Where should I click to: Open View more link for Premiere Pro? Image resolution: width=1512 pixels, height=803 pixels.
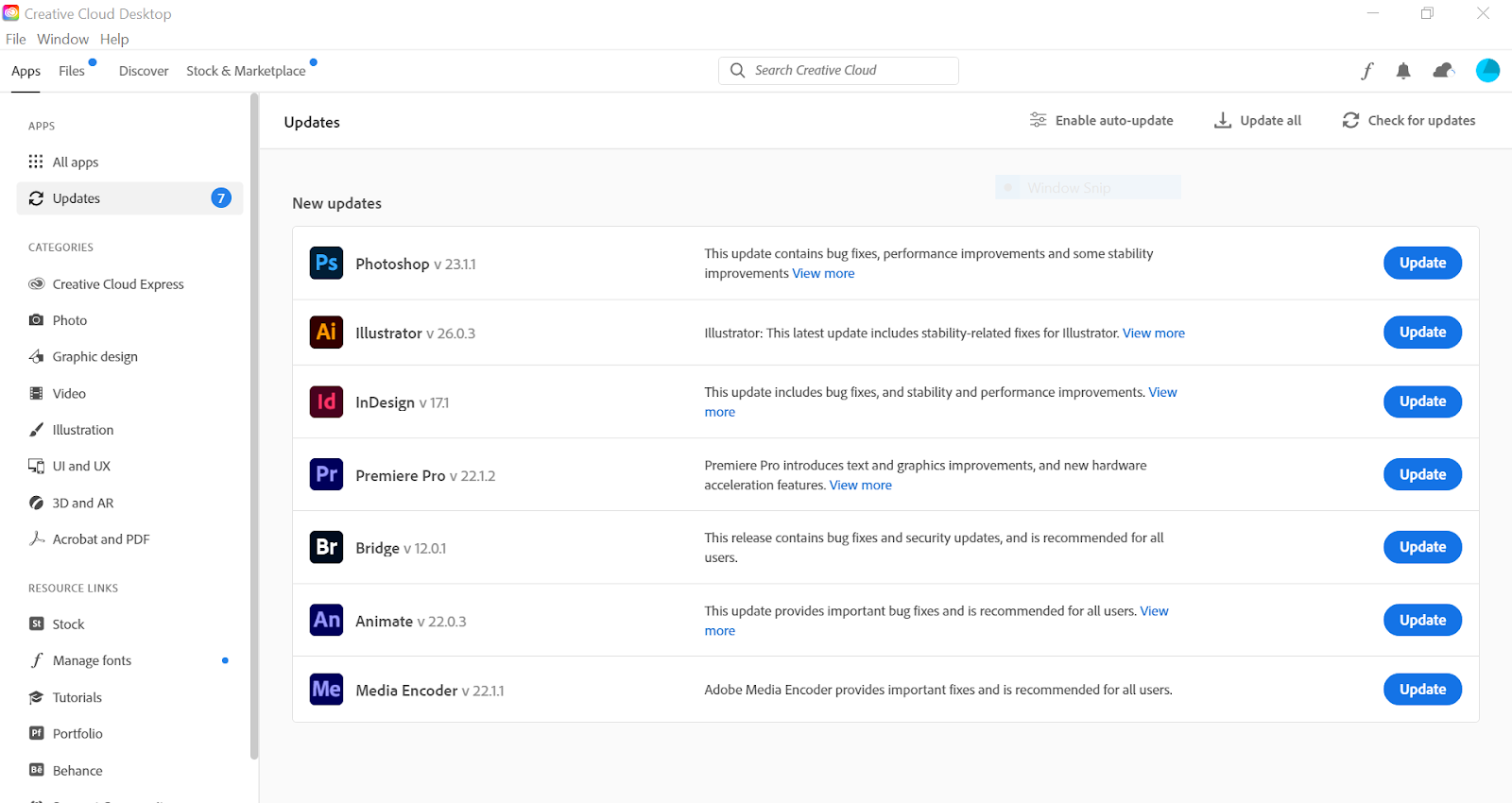[860, 486]
